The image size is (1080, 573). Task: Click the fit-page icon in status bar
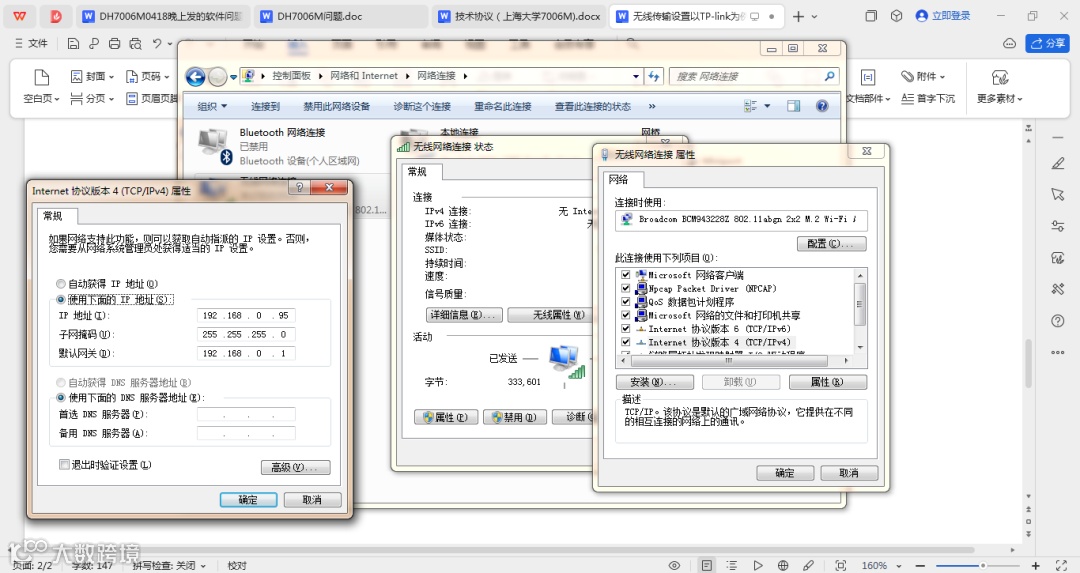tap(840, 565)
